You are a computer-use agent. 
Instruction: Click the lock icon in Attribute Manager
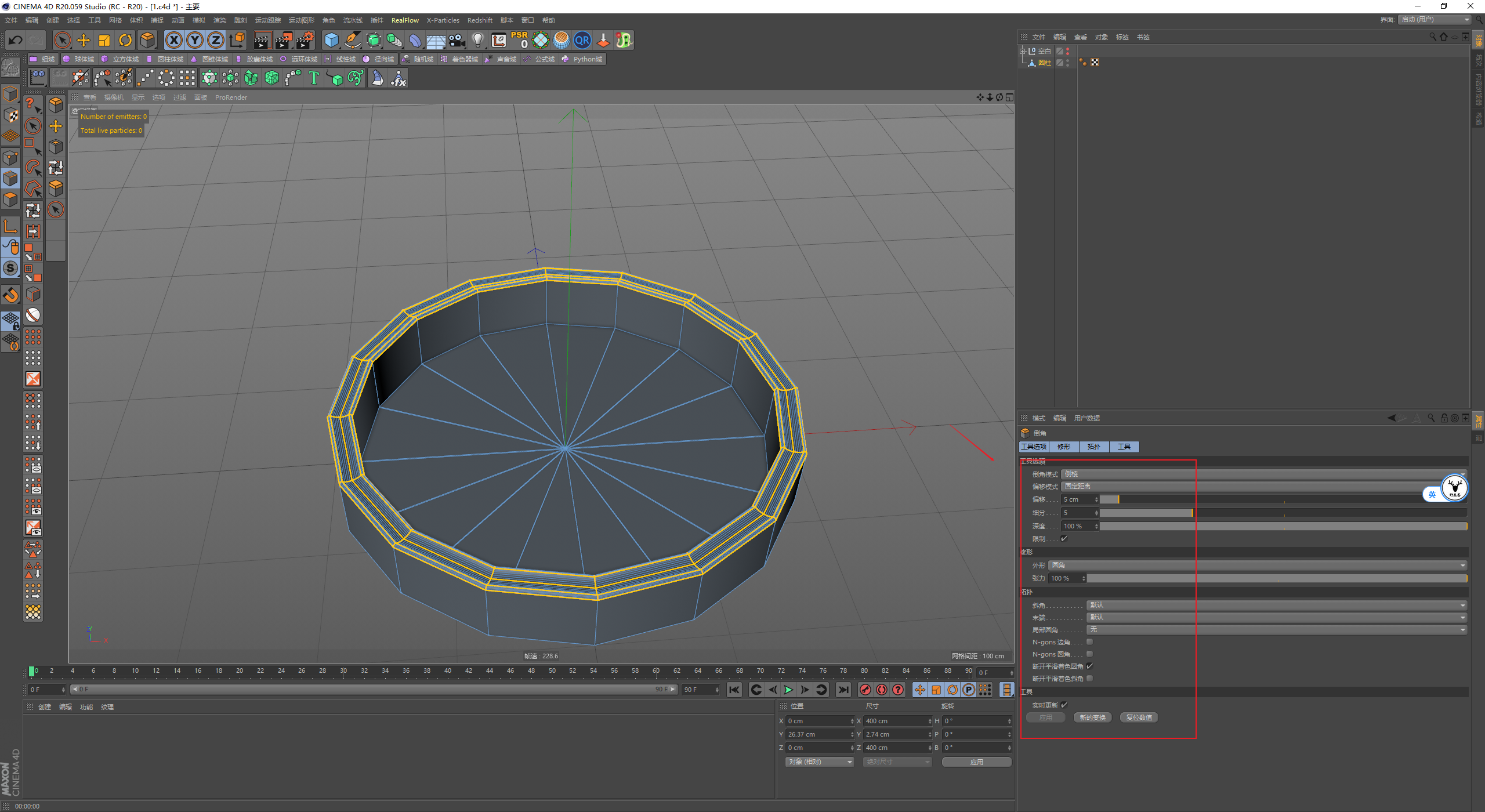(1444, 418)
